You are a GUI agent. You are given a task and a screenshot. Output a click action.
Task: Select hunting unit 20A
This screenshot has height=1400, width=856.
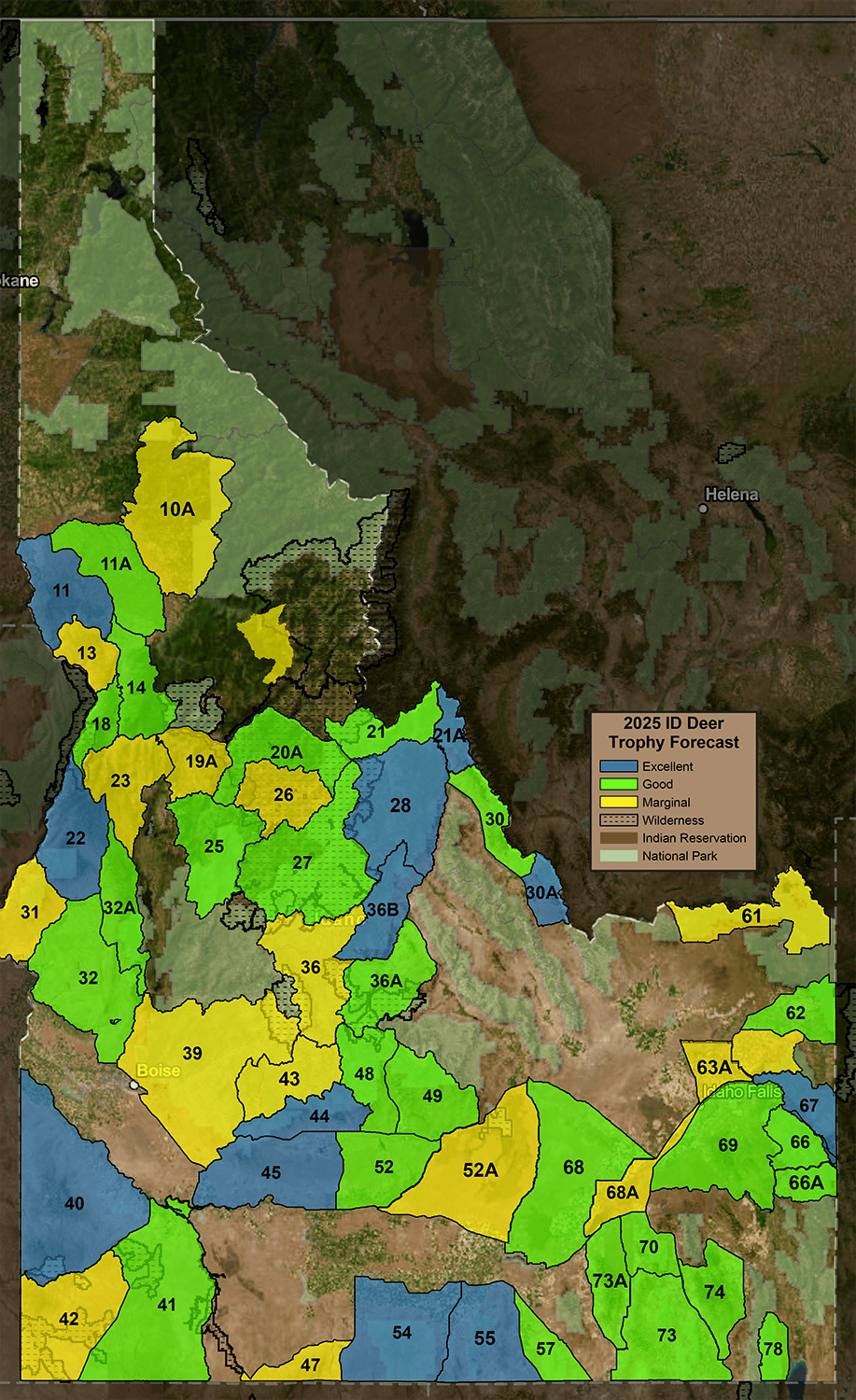click(287, 752)
